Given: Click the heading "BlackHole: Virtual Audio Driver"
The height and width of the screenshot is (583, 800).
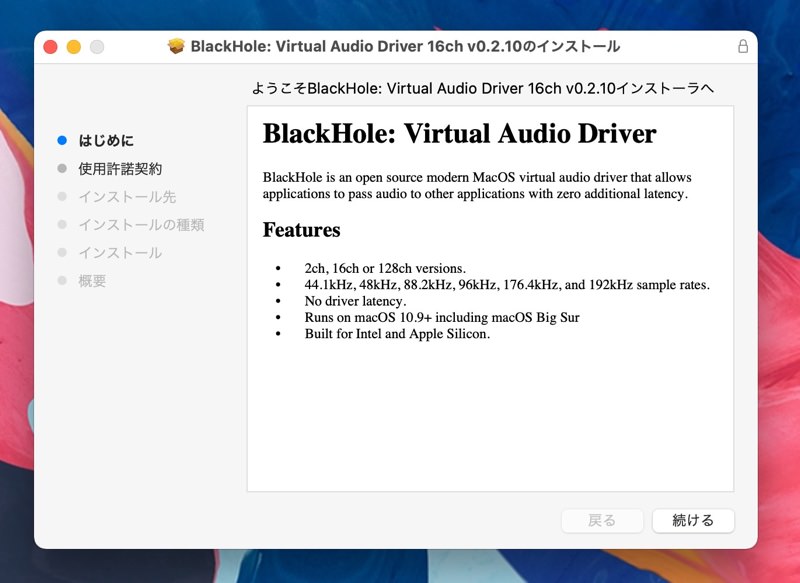Looking at the screenshot, I should 459,134.
